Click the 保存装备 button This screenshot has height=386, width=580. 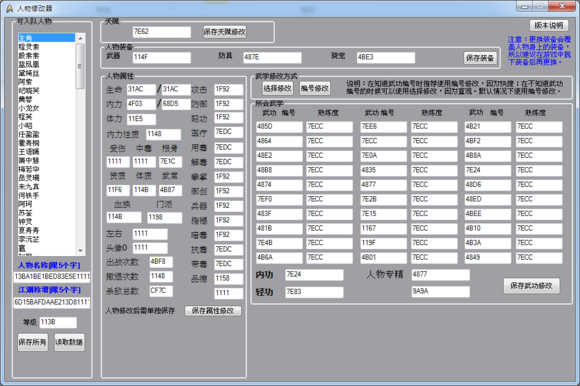click(480, 58)
